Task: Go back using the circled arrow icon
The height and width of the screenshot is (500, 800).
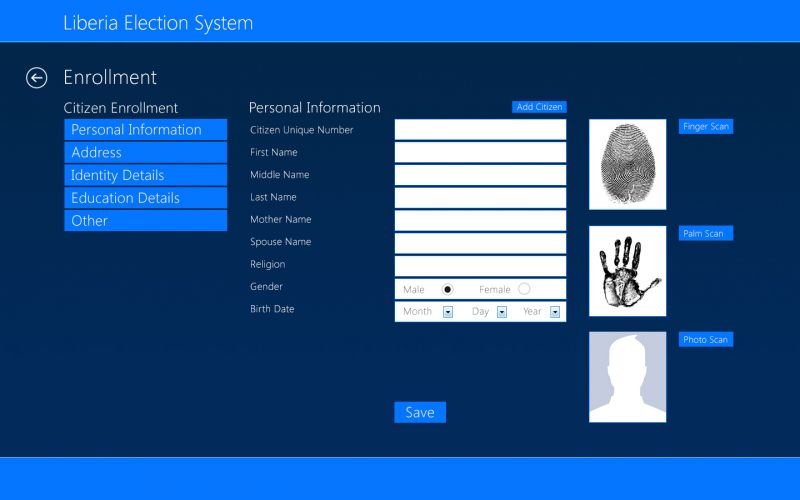Action: (37, 78)
